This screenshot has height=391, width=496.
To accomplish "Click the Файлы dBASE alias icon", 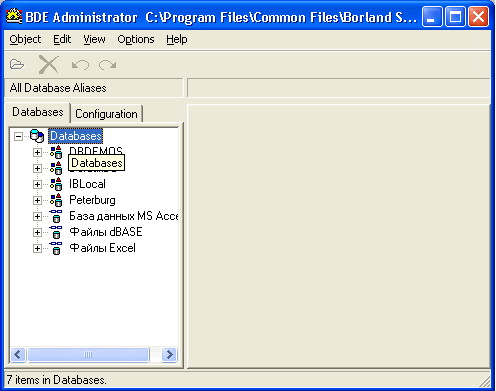I will click(56, 232).
